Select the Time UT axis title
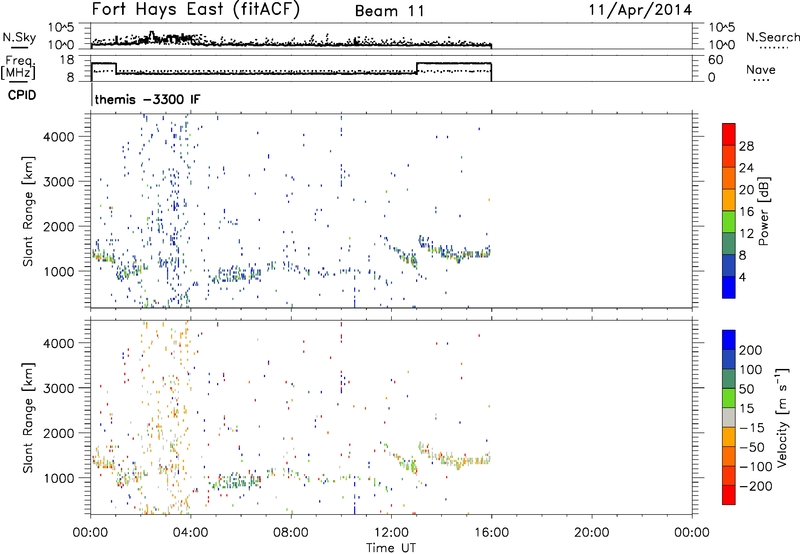This screenshot has width=800, height=554. (x=391, y=548)
